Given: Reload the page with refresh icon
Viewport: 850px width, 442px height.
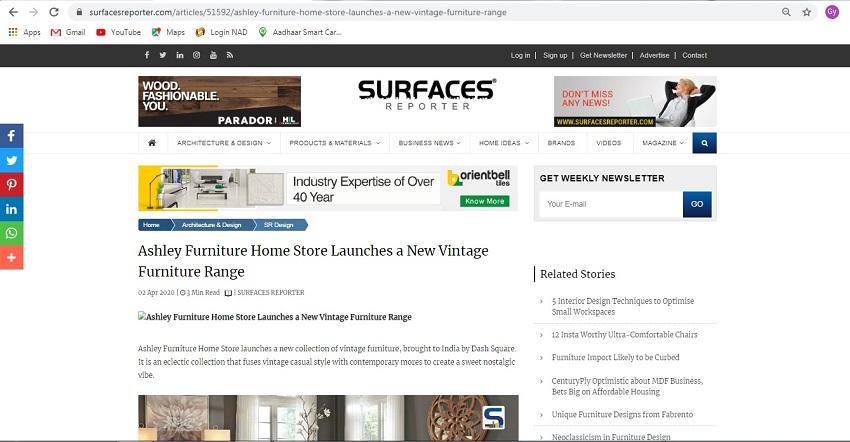Looking at the screenshot, I should [x=54, y=12].
